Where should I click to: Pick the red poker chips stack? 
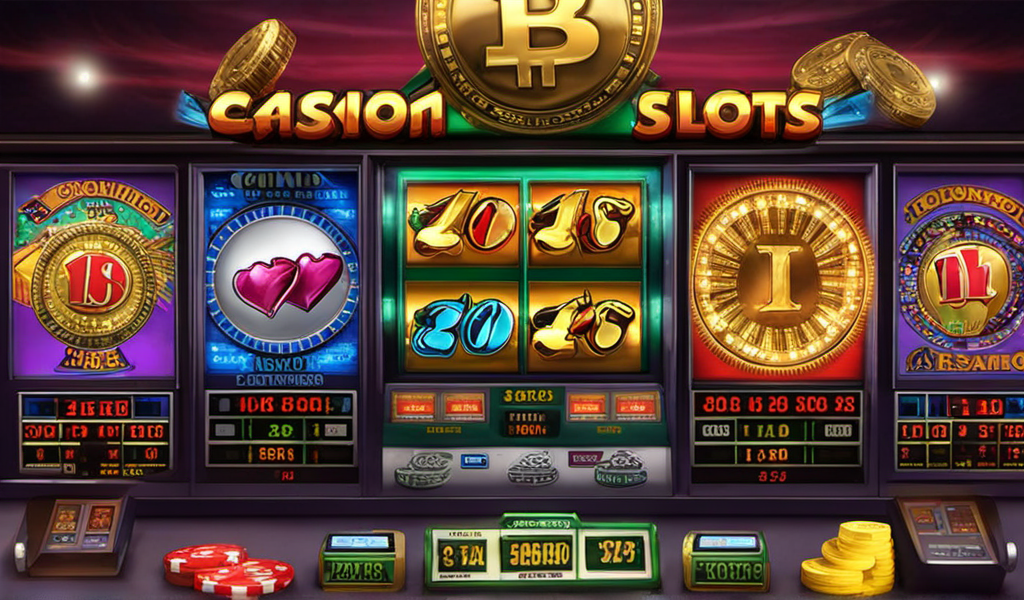click(227, 570)
